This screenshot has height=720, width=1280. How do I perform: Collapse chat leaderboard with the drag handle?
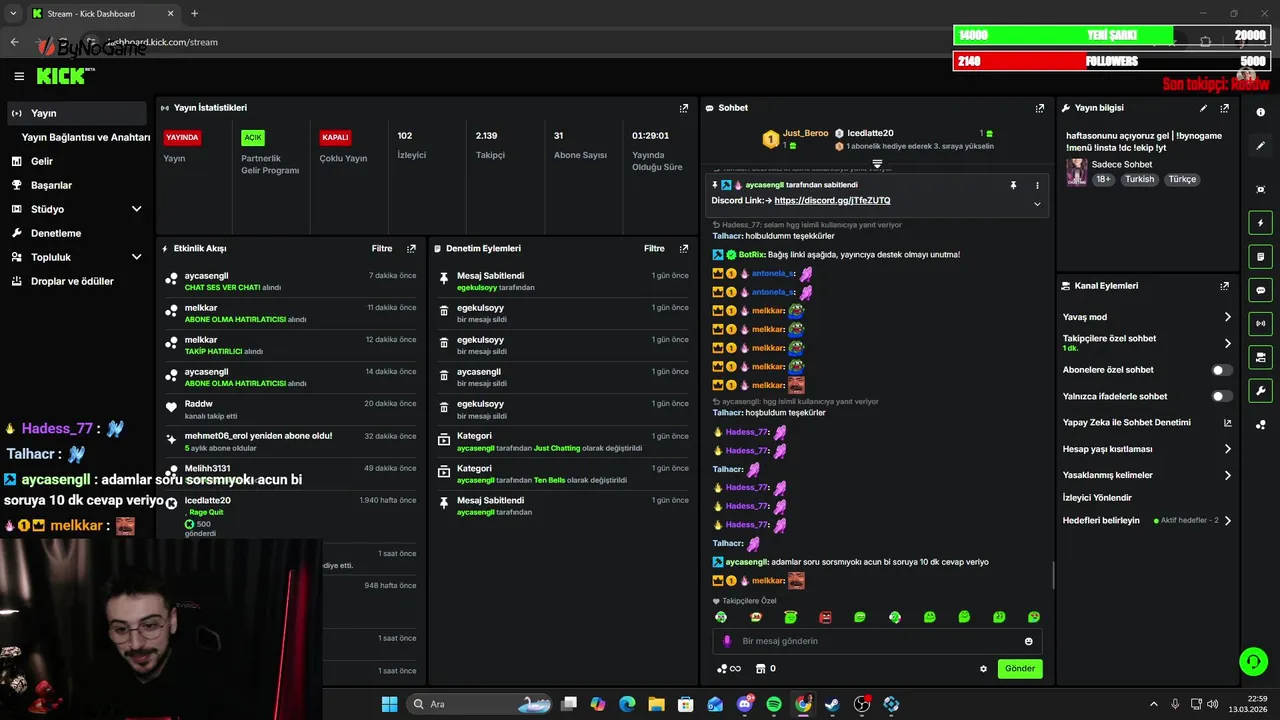(877, 163)
